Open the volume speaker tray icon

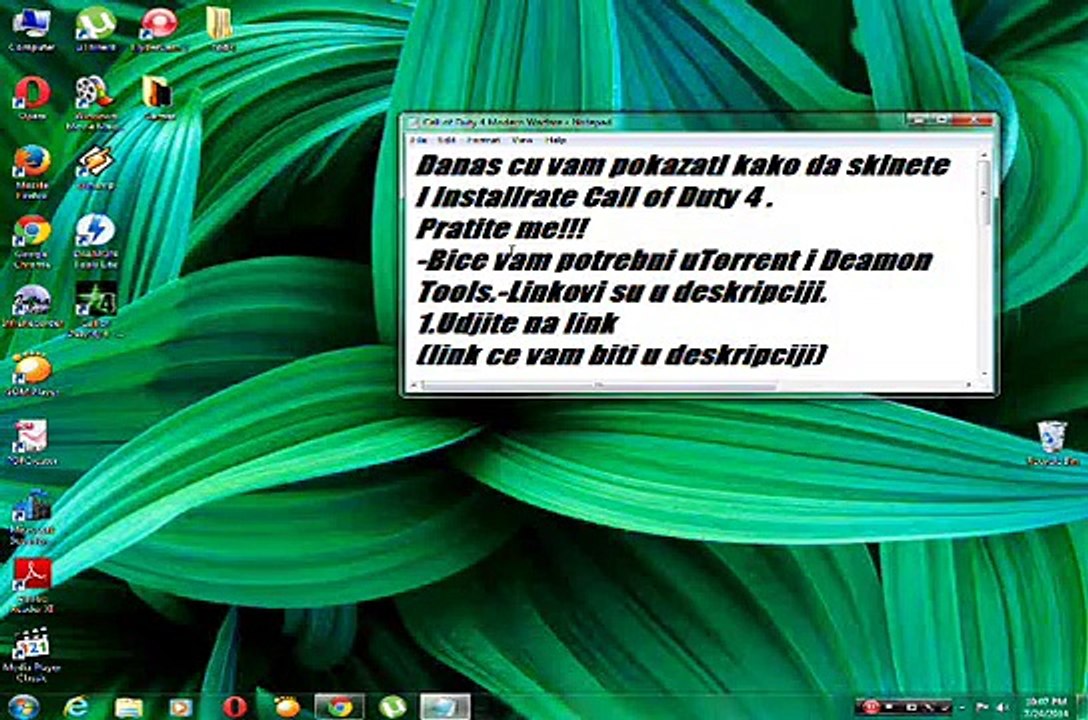tap(1002, 707)
